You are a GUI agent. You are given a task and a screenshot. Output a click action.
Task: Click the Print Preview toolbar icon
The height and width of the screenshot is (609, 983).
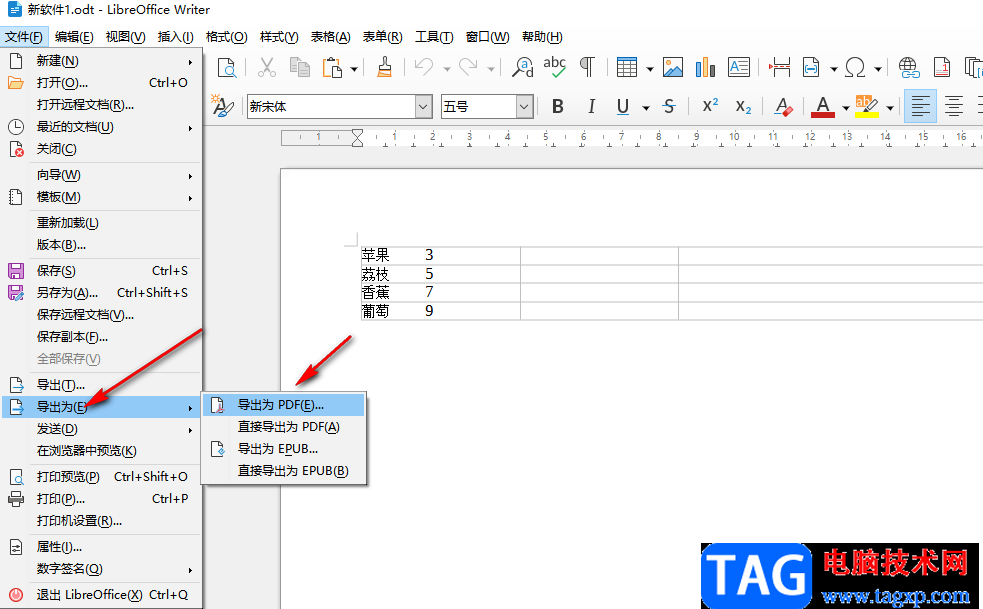click(226, 67)
